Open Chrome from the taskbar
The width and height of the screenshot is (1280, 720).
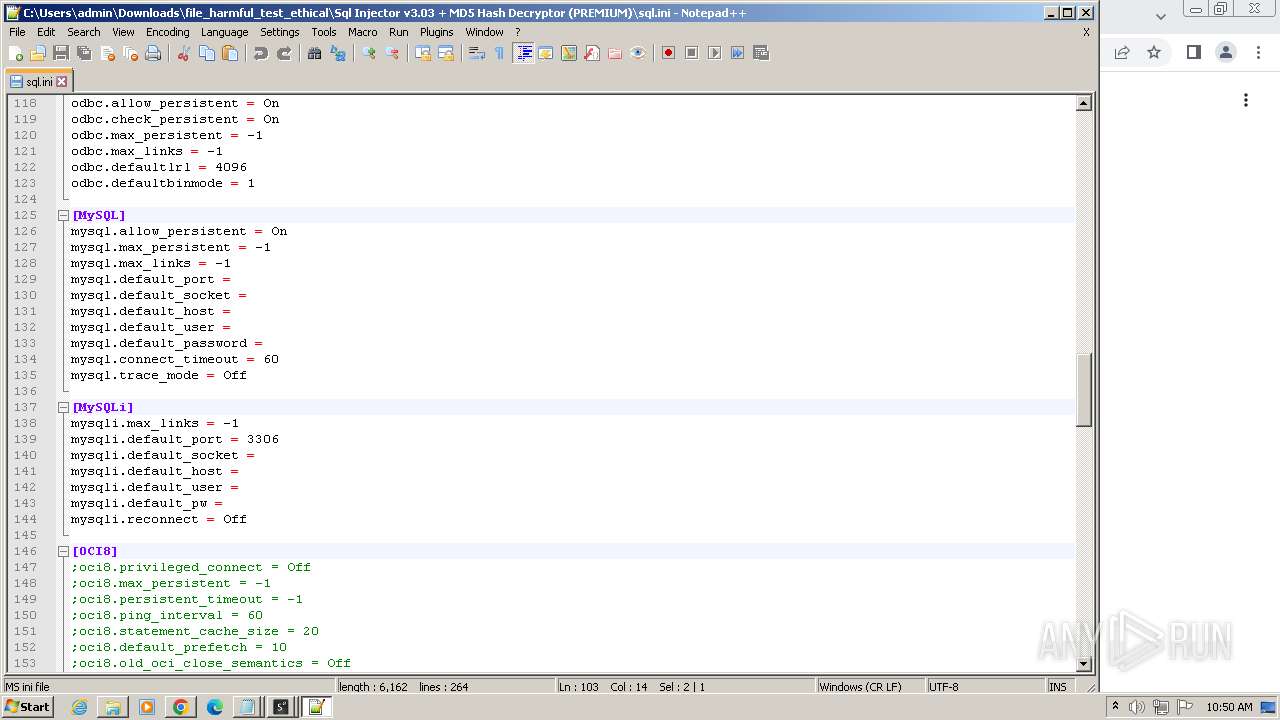pos(181,707)
